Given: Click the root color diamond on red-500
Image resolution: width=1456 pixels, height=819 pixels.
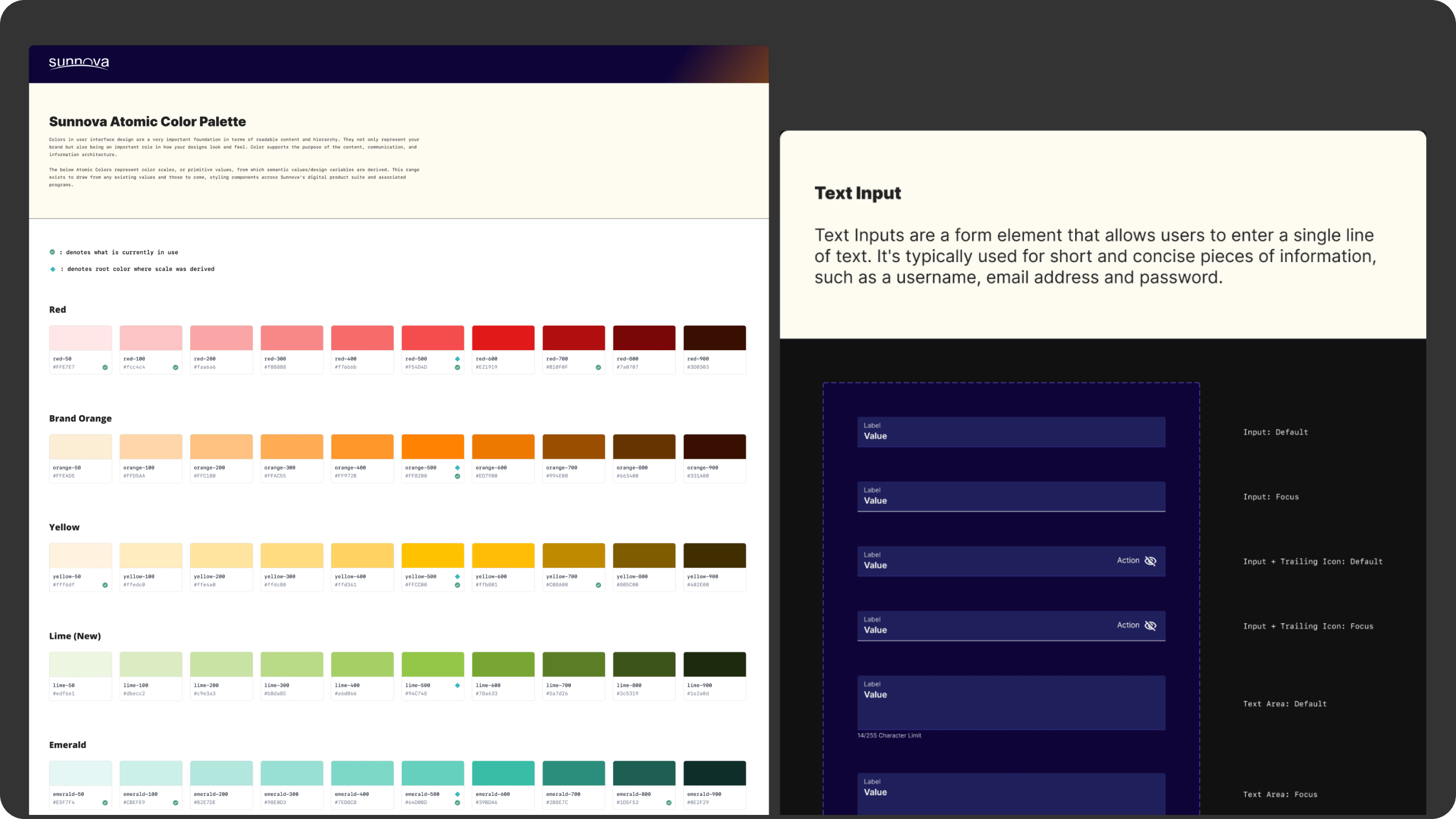Looking at the screenshot, I should point(457,359).
